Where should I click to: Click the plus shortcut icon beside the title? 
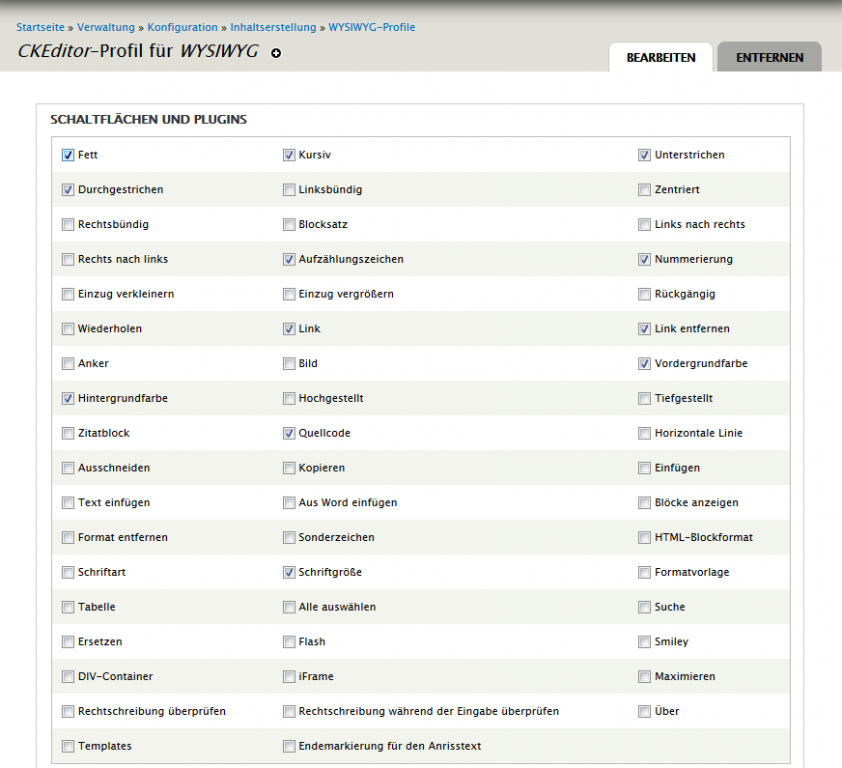click(276, 53)
